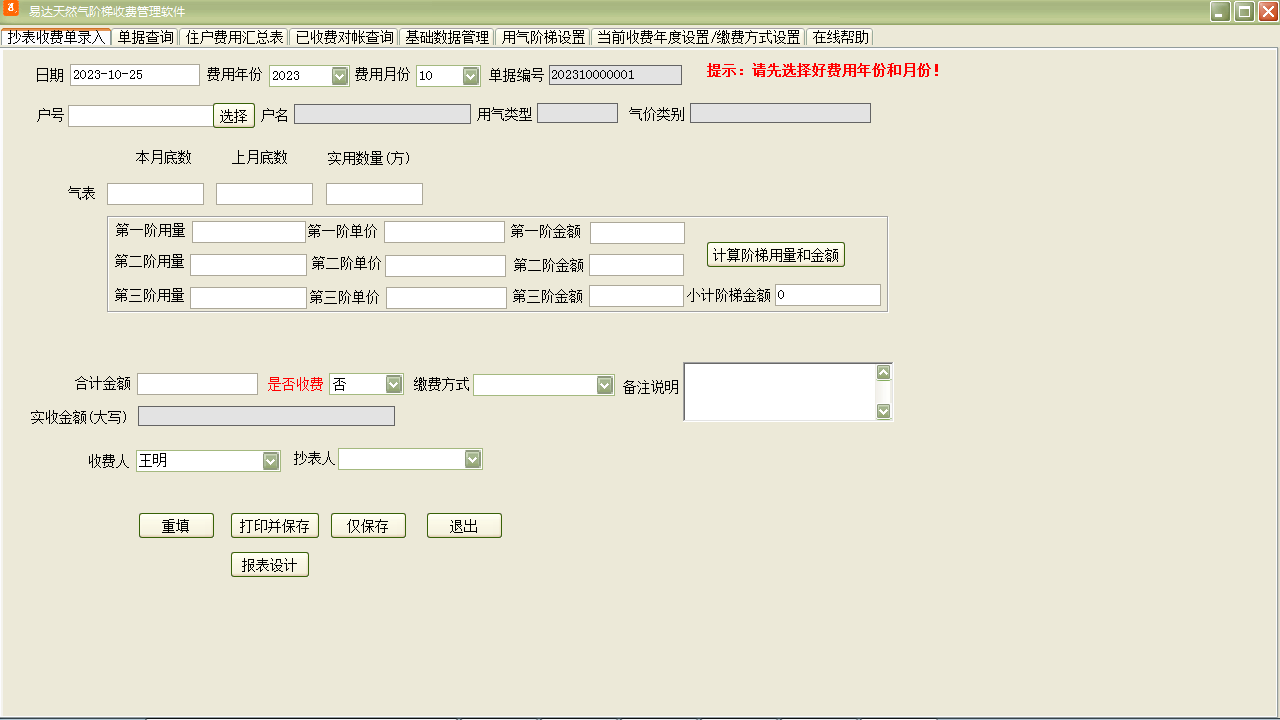
Task: Minimize the application window
Action: pos(1220,11)
